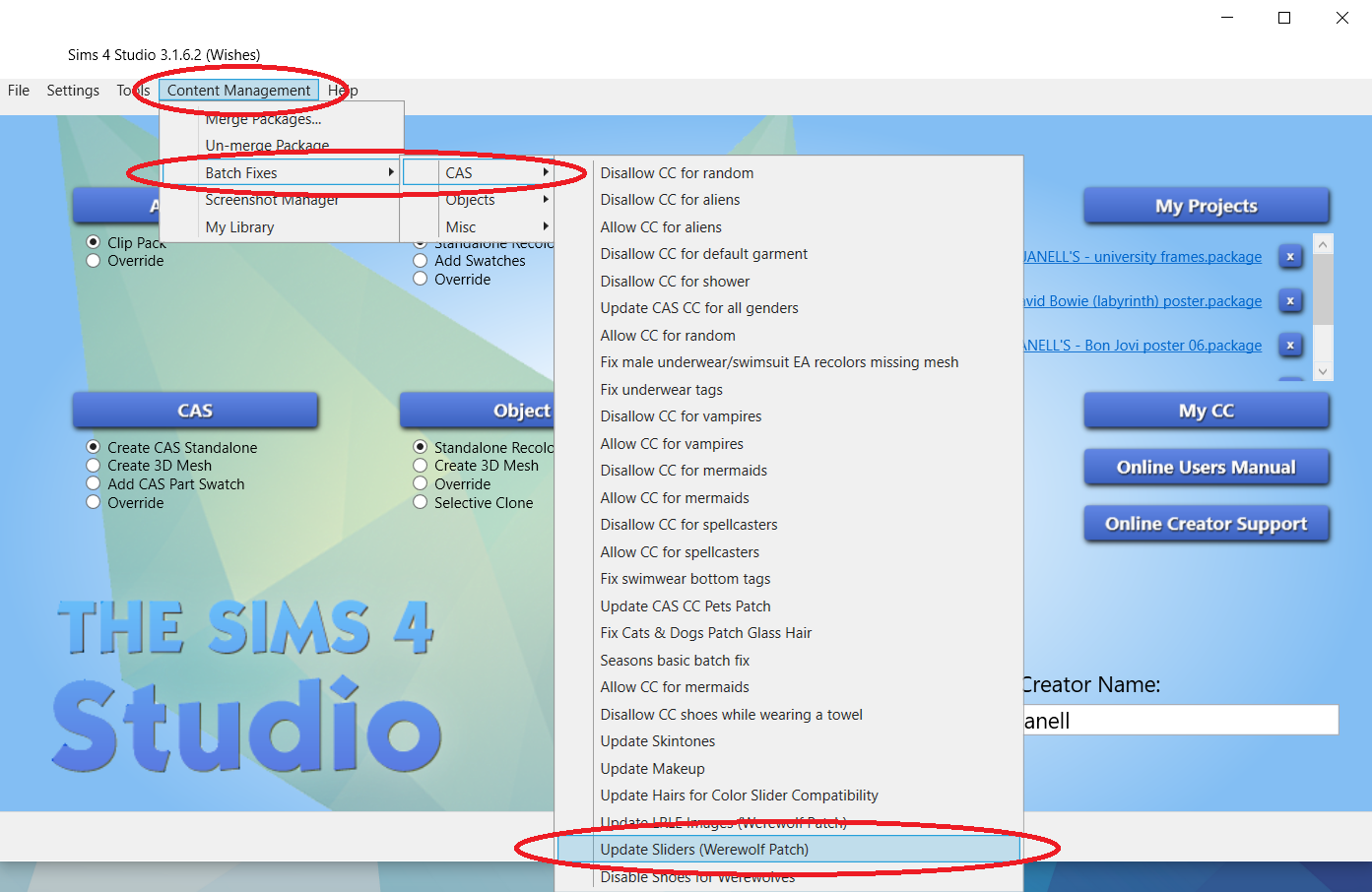The width and height of the screenshot is (1372, 892).
Task: Expand the Misc submenu arrow
Action: coord(546,226)
